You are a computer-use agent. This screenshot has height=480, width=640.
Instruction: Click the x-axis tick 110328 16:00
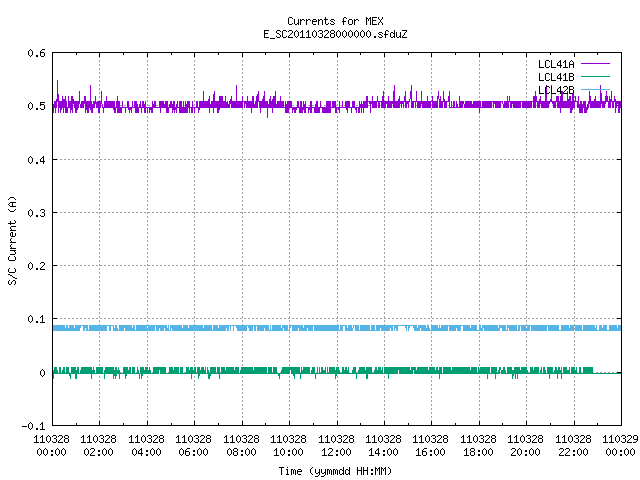[x=431, y=445]
